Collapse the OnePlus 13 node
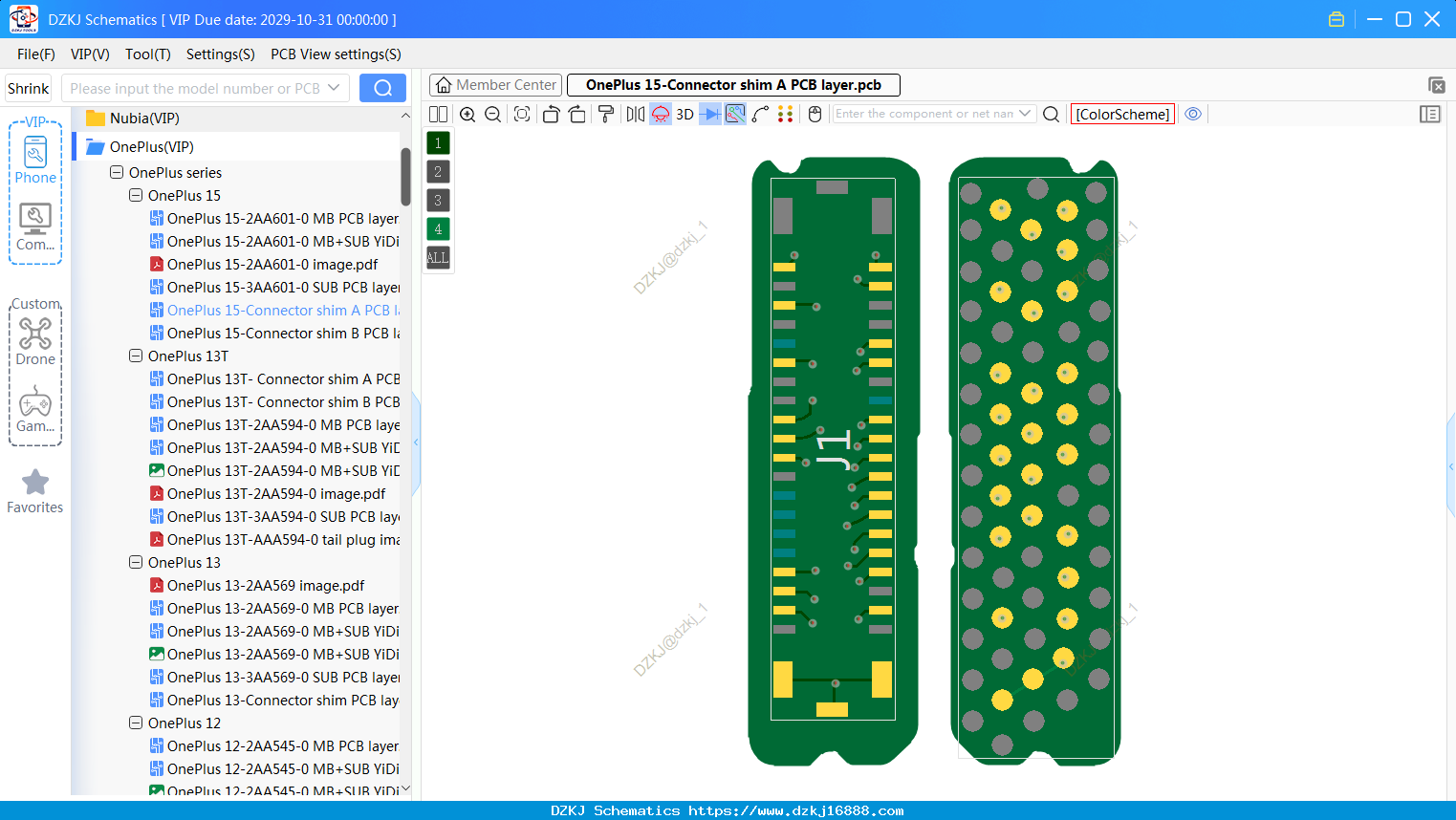 point(136,563)
